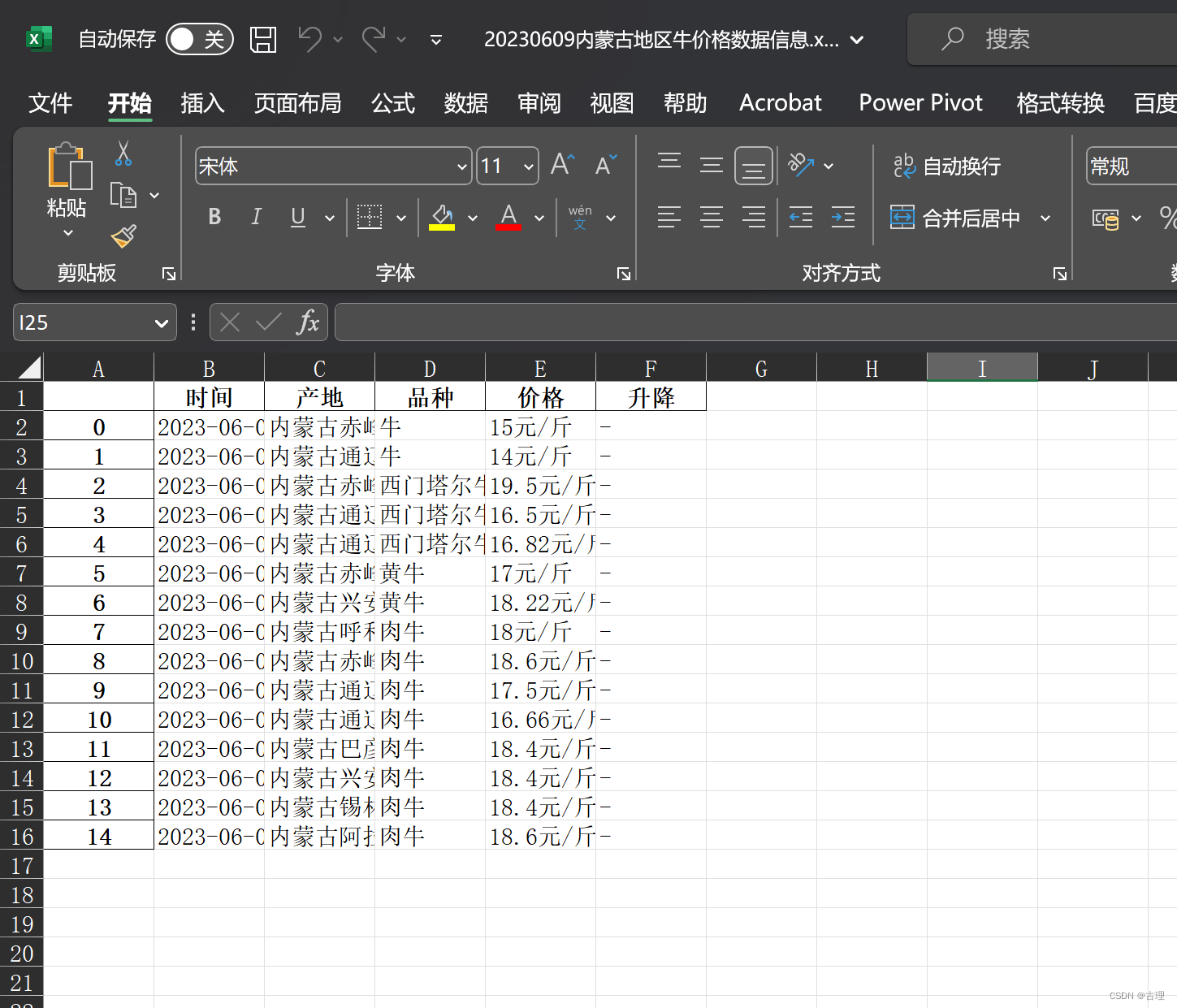1177x1008 pixels.
Task: Toggle Underline formatting
Action: point(298,216)
